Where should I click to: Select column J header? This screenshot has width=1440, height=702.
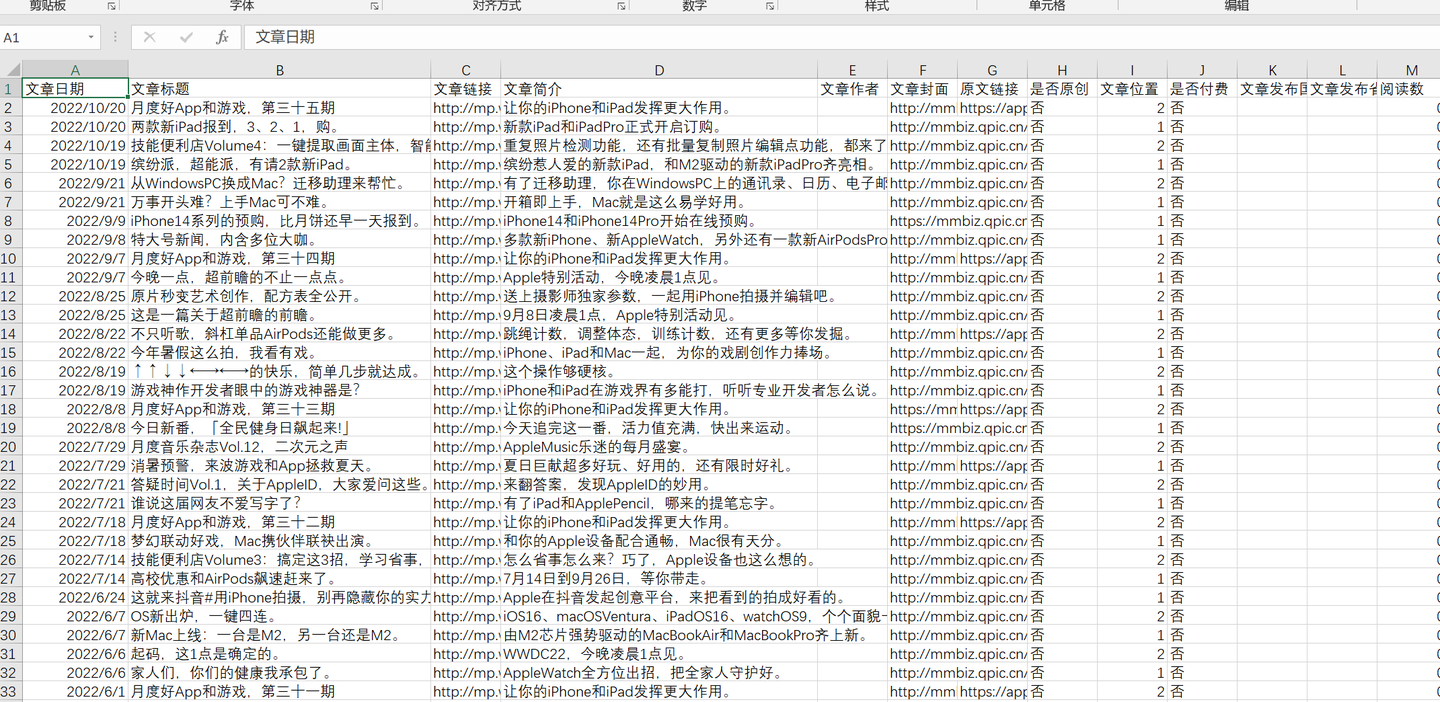(x=1202, y=70)
